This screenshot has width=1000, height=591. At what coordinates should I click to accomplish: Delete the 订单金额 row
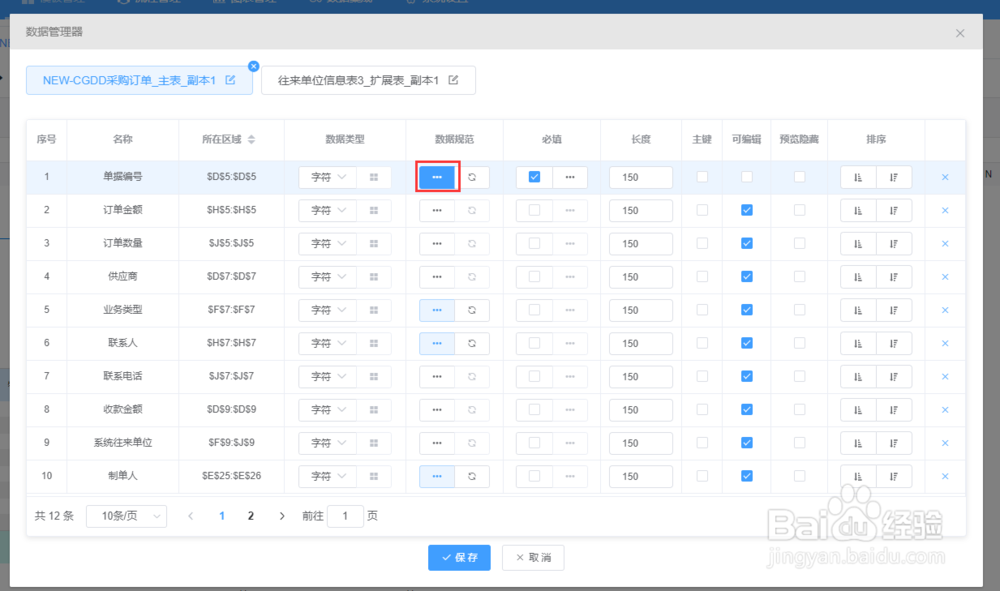point(945,210)
